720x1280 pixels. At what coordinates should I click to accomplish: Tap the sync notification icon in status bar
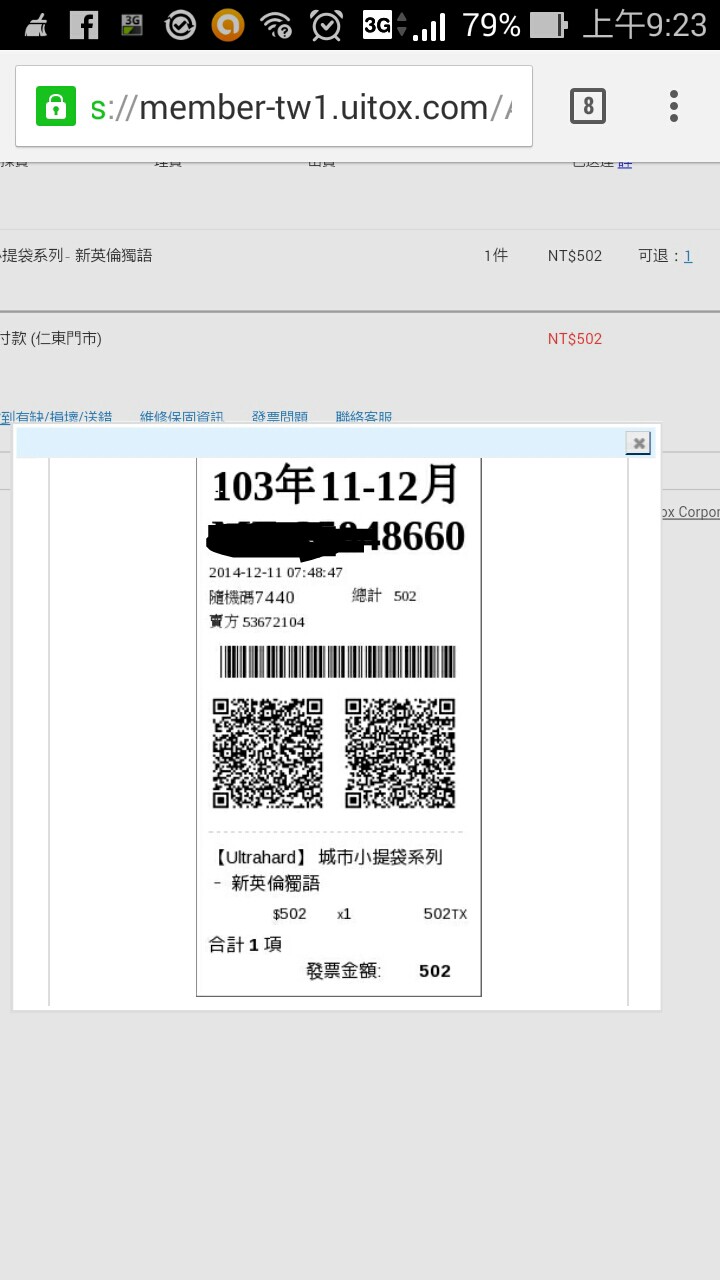pyautogui.click(x=180, y=25)
